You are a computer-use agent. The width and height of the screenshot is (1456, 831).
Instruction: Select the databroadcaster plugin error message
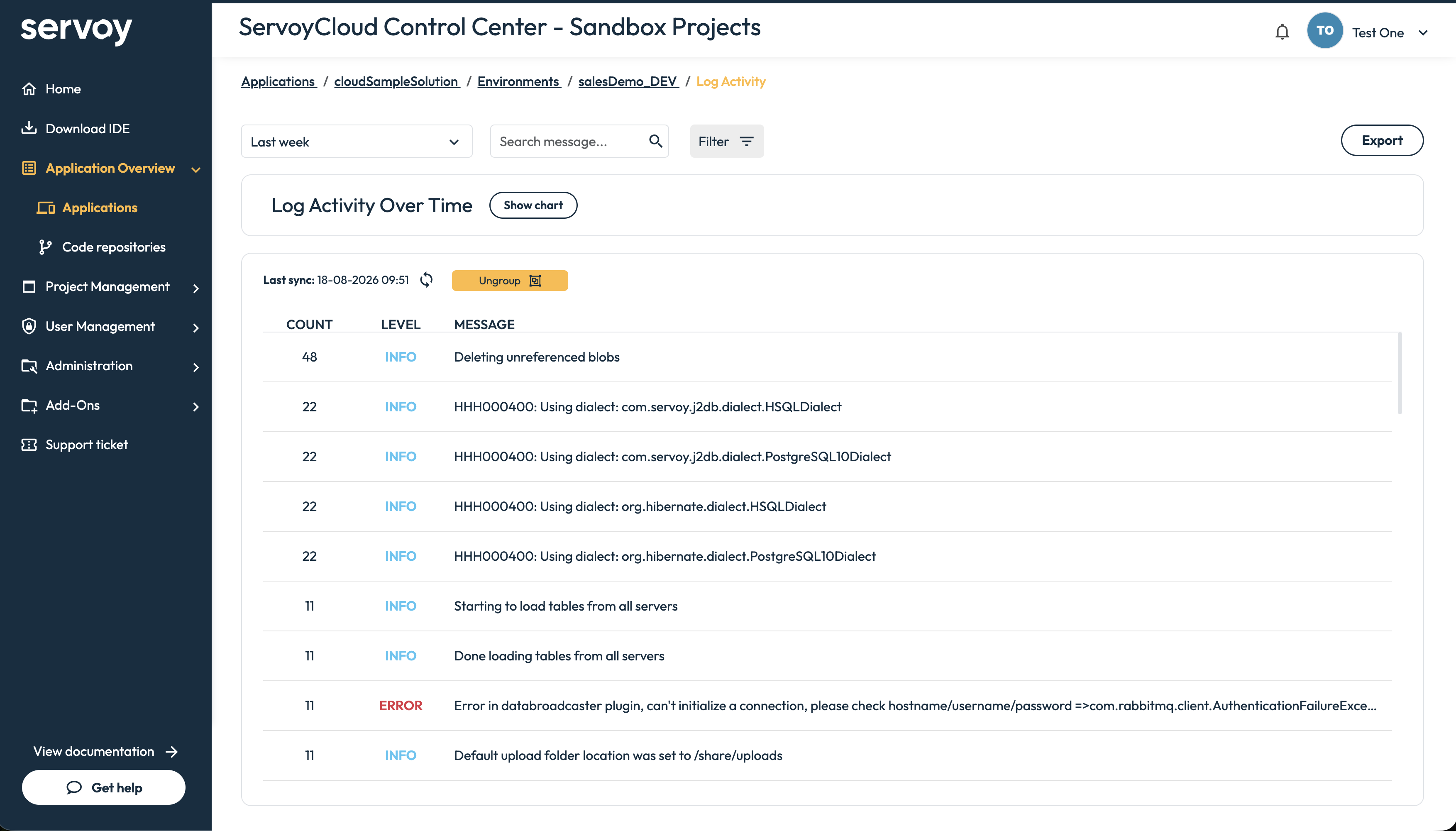(x=915, y=706)
